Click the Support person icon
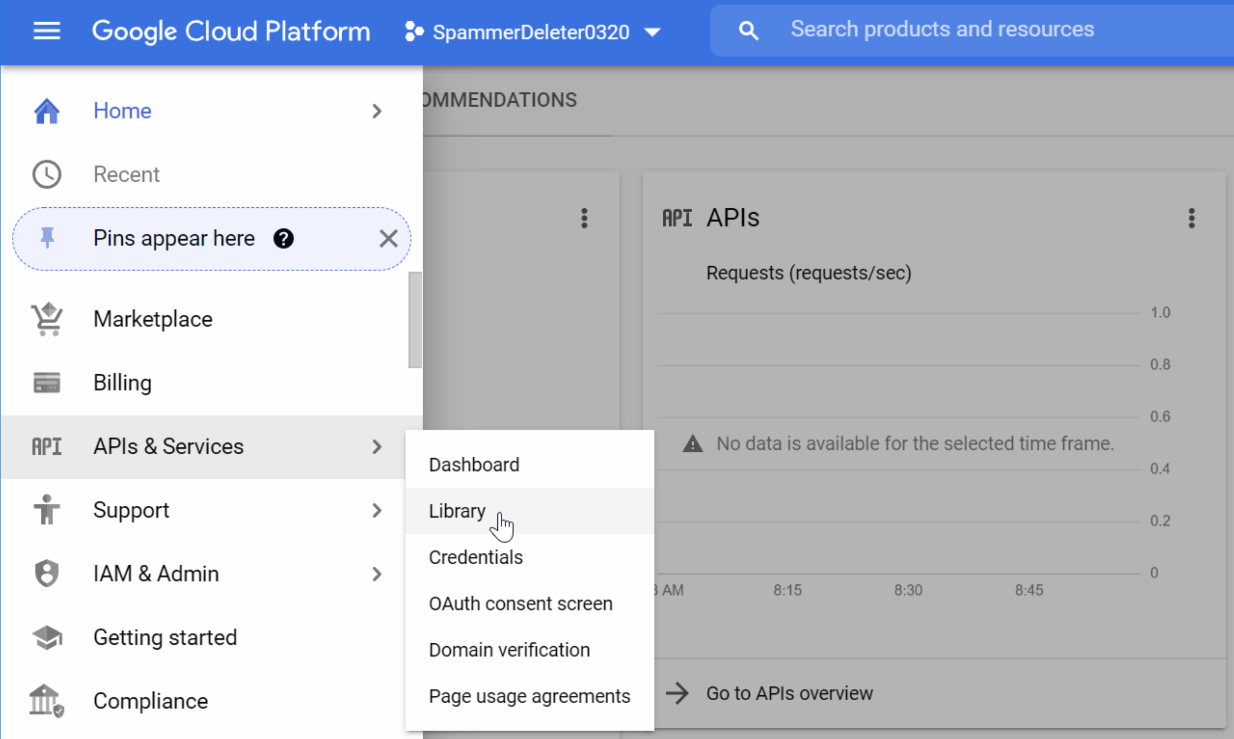Image resolution: width=1234 pixels, height=739 pixels. tap(47, 510)
